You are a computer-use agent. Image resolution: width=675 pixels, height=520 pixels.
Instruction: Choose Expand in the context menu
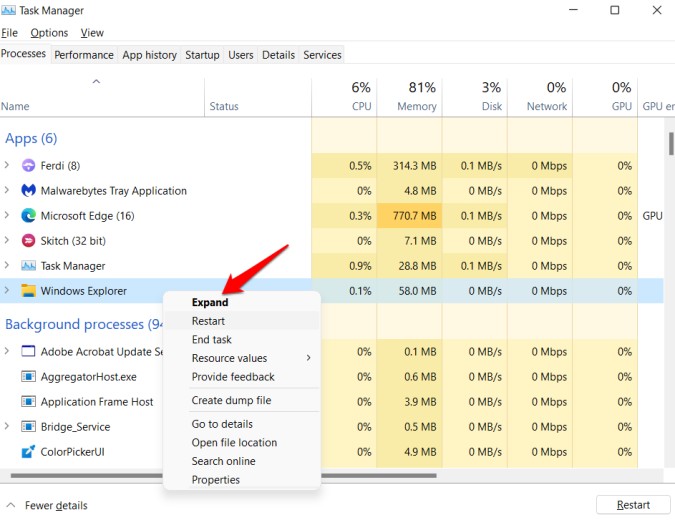[x=242, y=302]
